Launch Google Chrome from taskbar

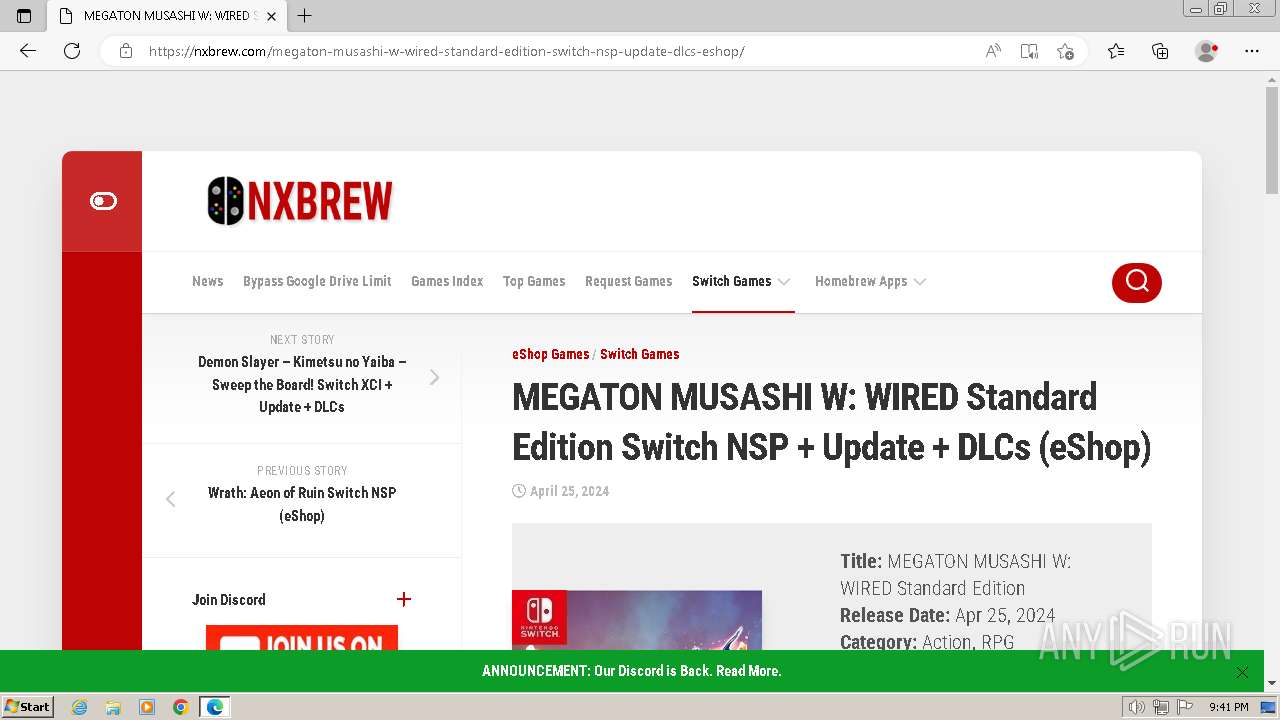(181, 707)
